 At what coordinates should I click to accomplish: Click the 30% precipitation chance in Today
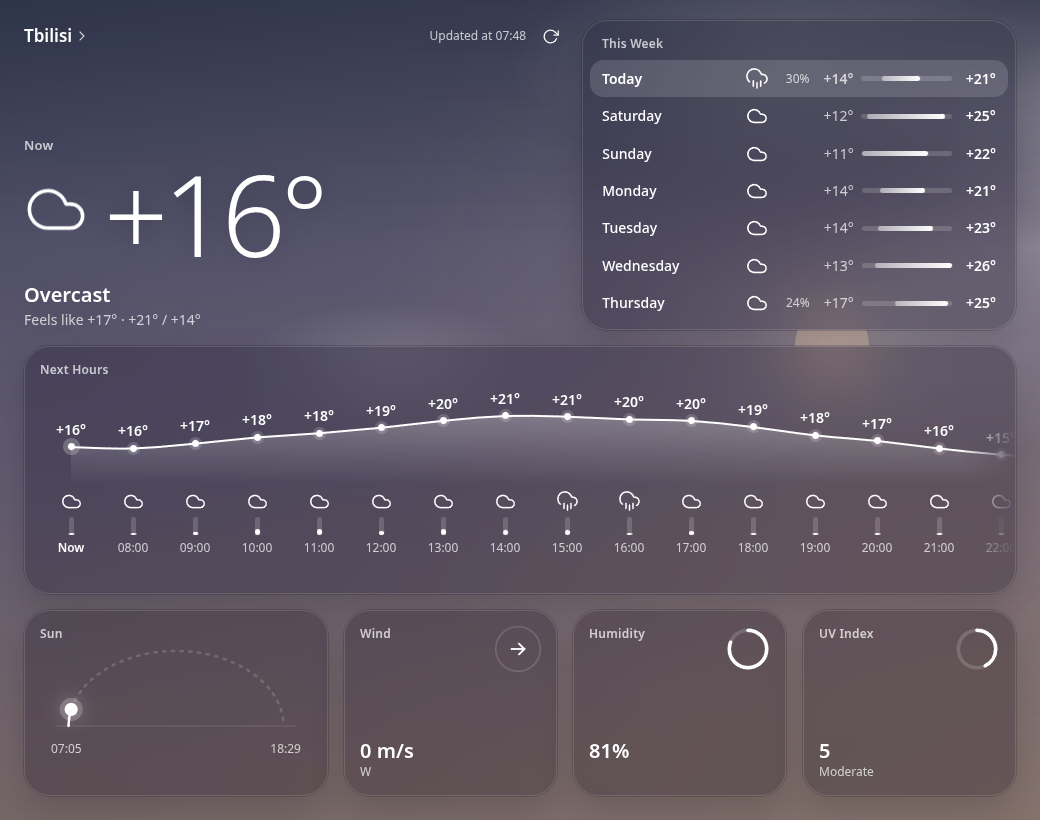(797, 79)
